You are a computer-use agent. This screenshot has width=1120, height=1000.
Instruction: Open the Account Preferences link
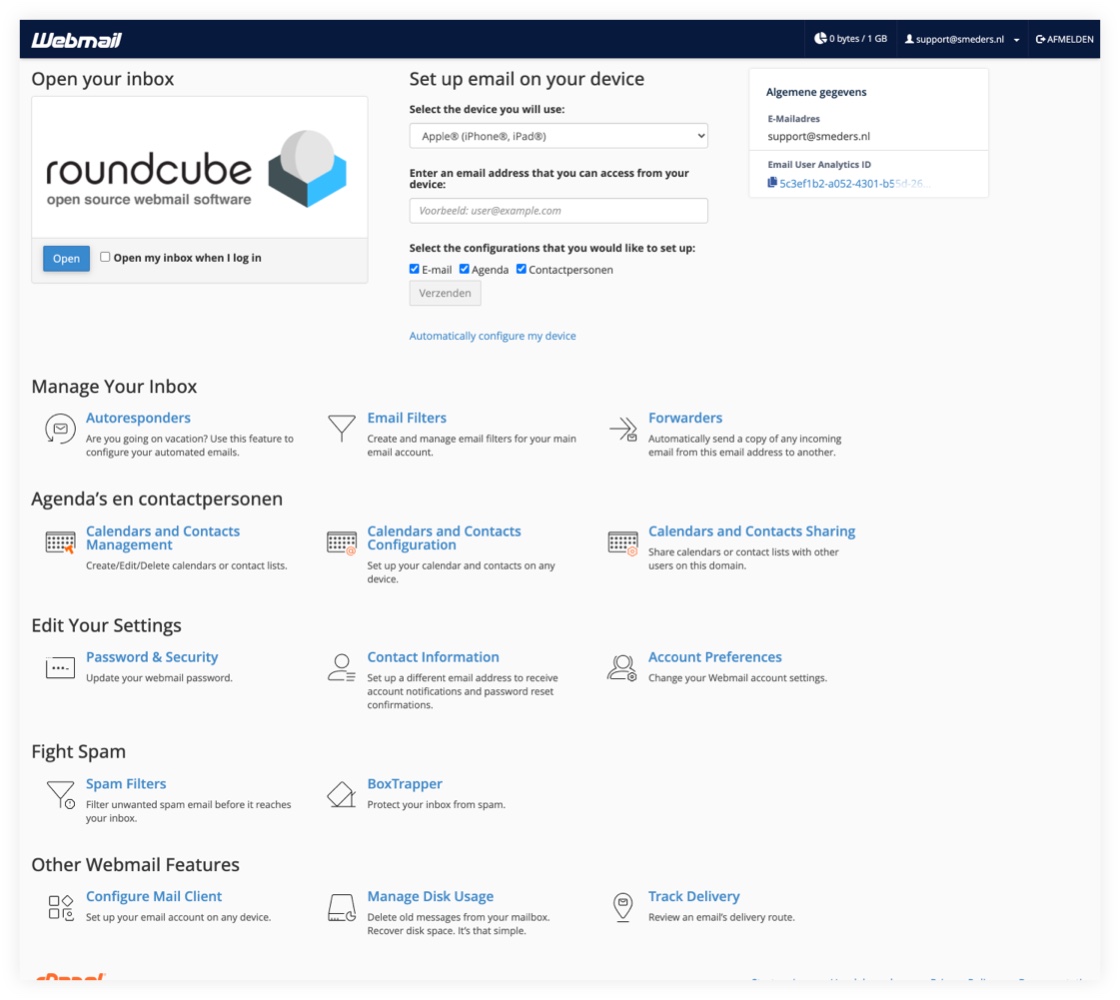click(x=715, y=657)
